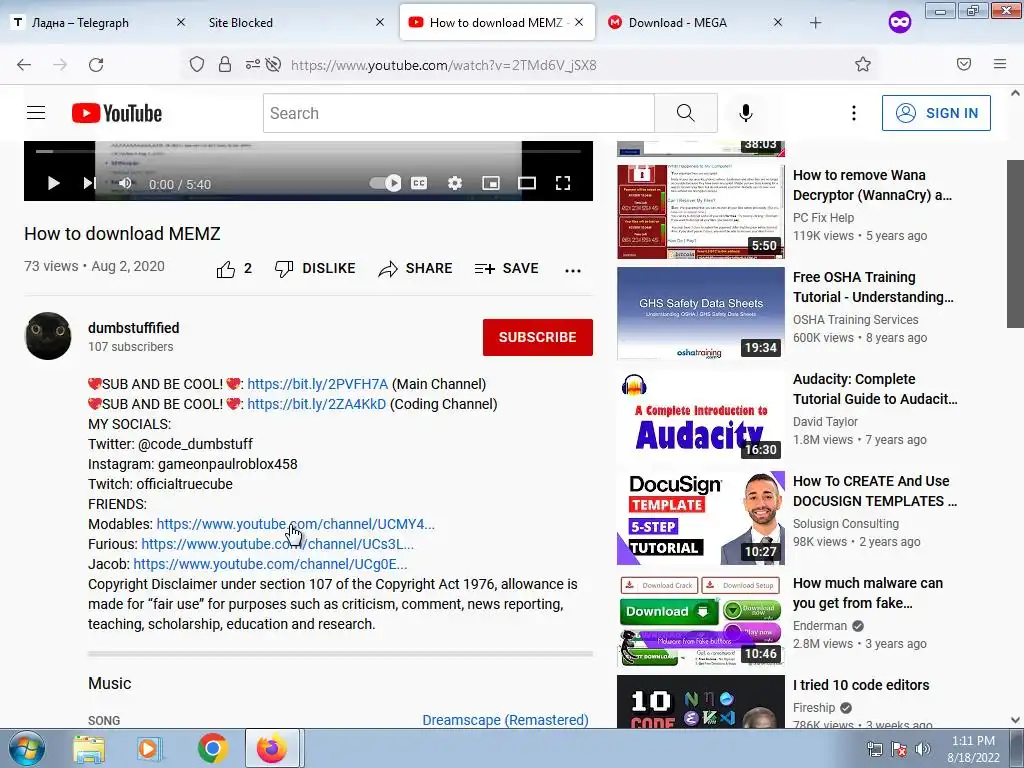The height and width of the screenshot is (768, 1024).
Task: Subscribe to dumbstuffified channel
Action: coord(537,337)
